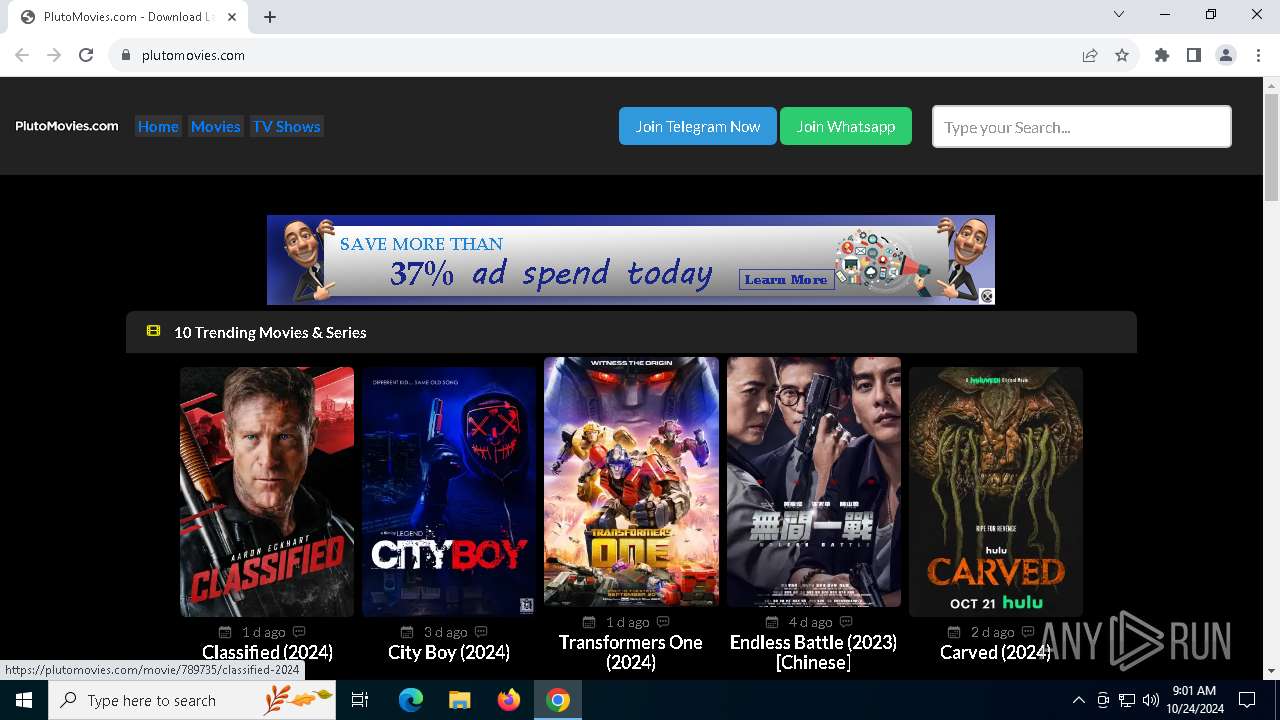1280x720 pixels.
Task: Open File Explorer from taskbar
Action: point(460,700)
